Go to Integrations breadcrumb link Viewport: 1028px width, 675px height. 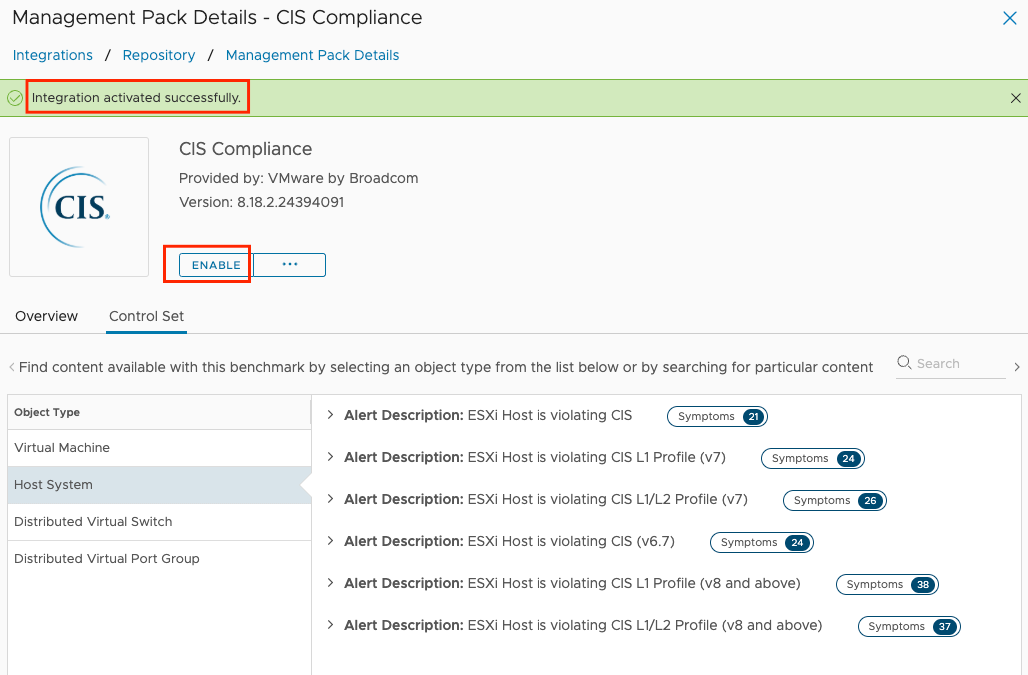click(52, 55)
